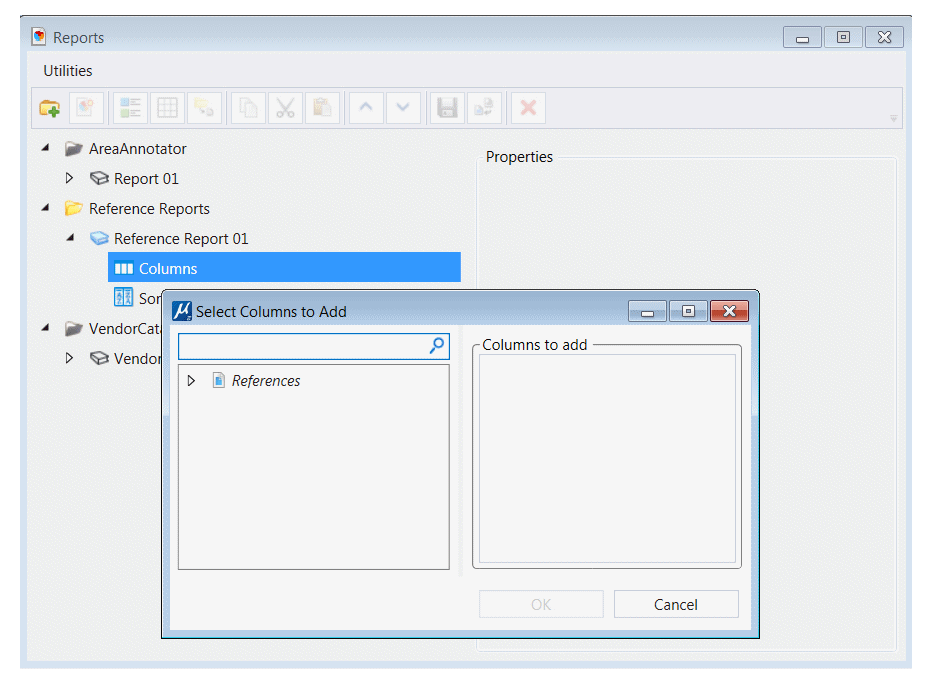Click the table grid toolbar icon
The image size is (932, 686).
(x=167, y=108)
